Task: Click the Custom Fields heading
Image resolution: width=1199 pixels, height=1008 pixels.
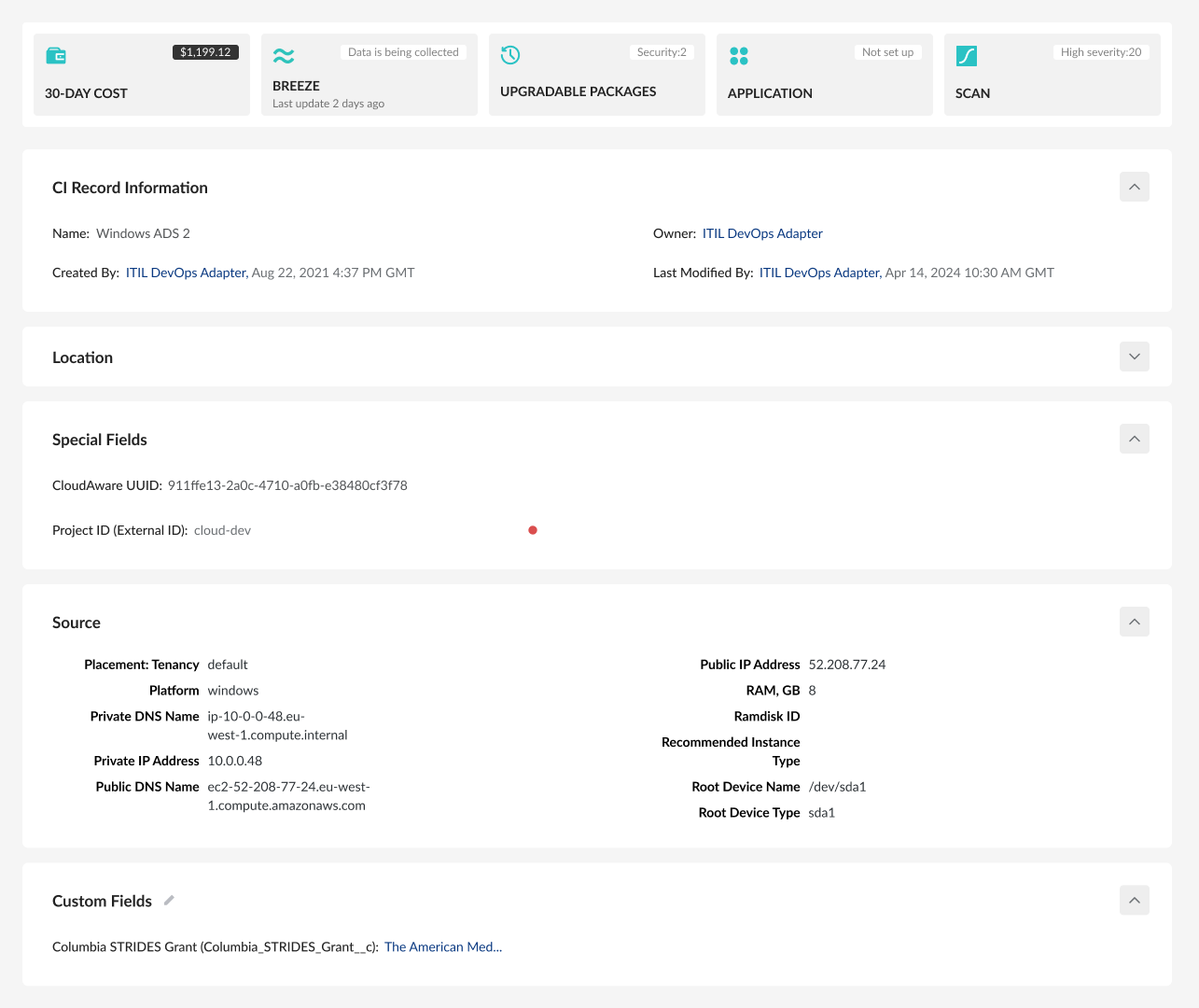Action: point(102,901)
